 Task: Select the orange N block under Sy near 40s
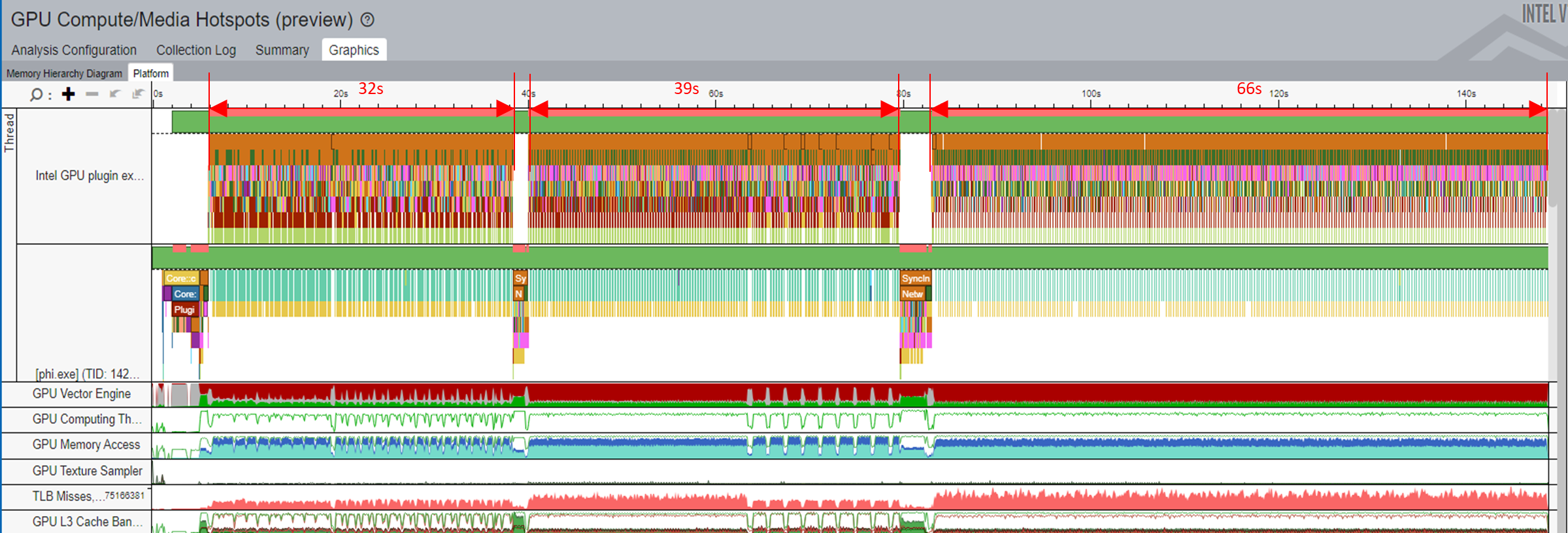518,294
